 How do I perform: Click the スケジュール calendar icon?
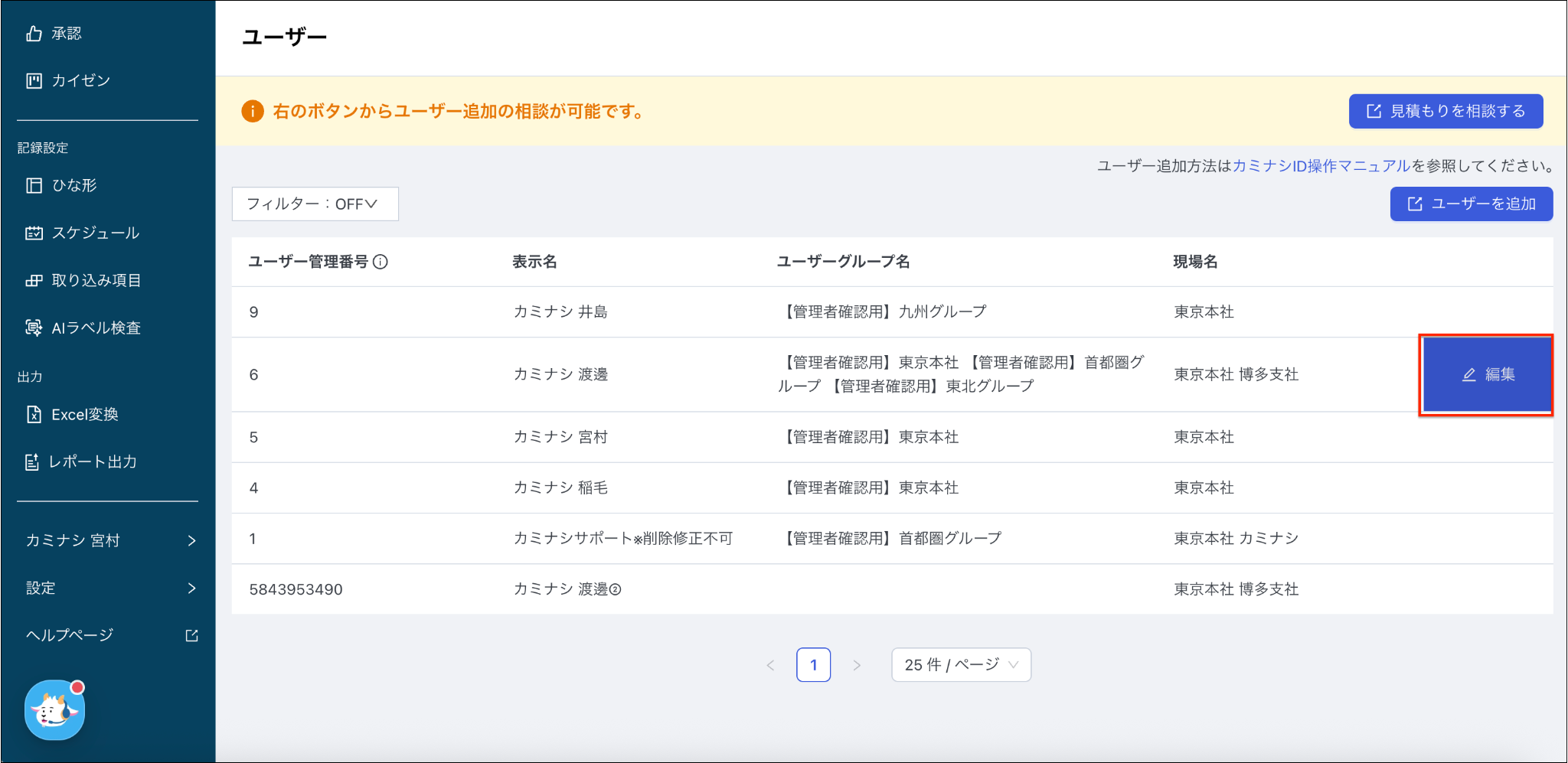(x=34, y=233)
